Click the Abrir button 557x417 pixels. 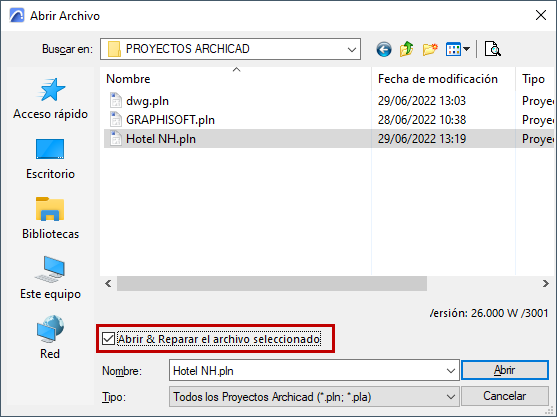click(x=504, y=370)
